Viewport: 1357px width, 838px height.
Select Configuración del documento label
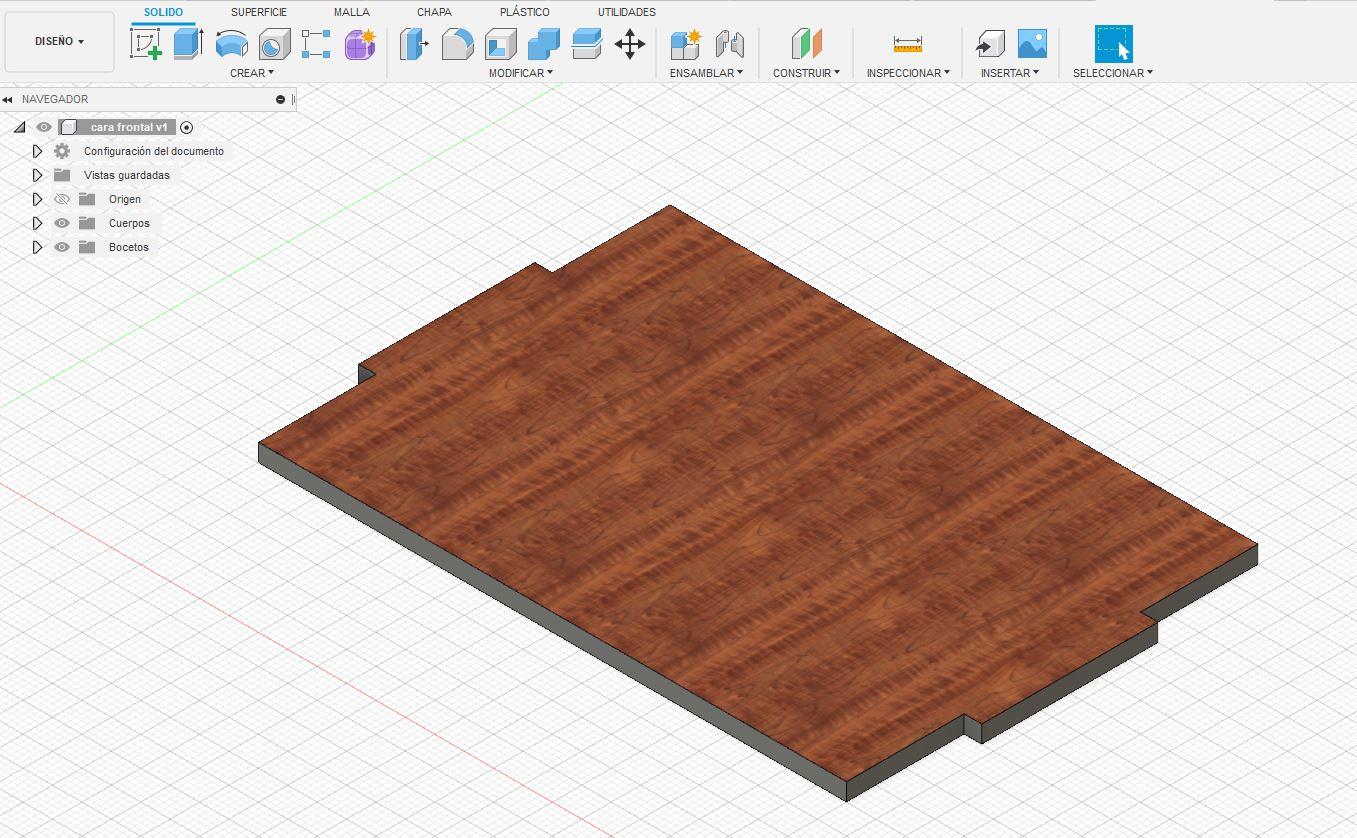coord(154,151)
